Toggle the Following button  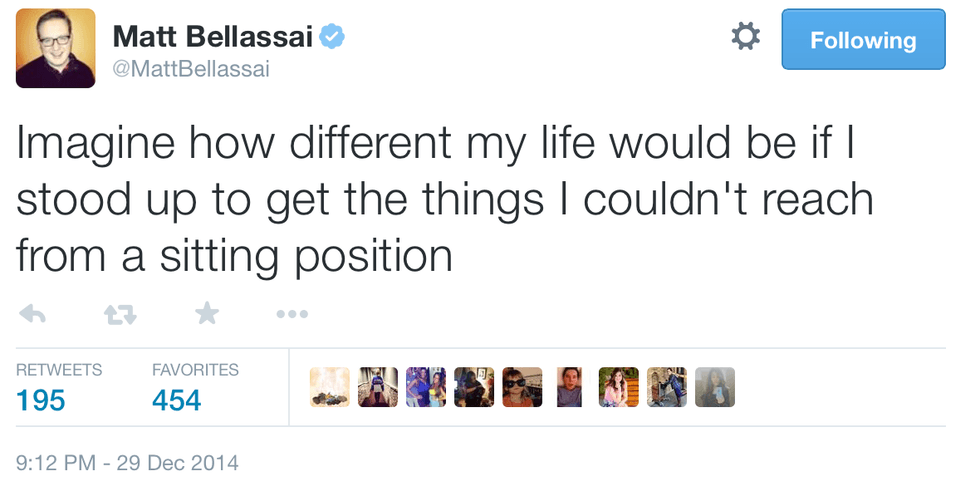[x=863, y=40]
